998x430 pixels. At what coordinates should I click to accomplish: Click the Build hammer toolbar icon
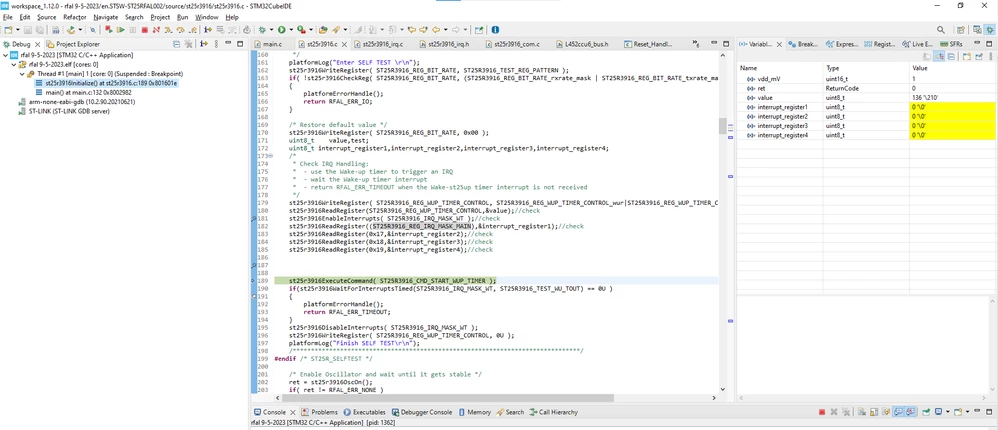click(71, 29)
